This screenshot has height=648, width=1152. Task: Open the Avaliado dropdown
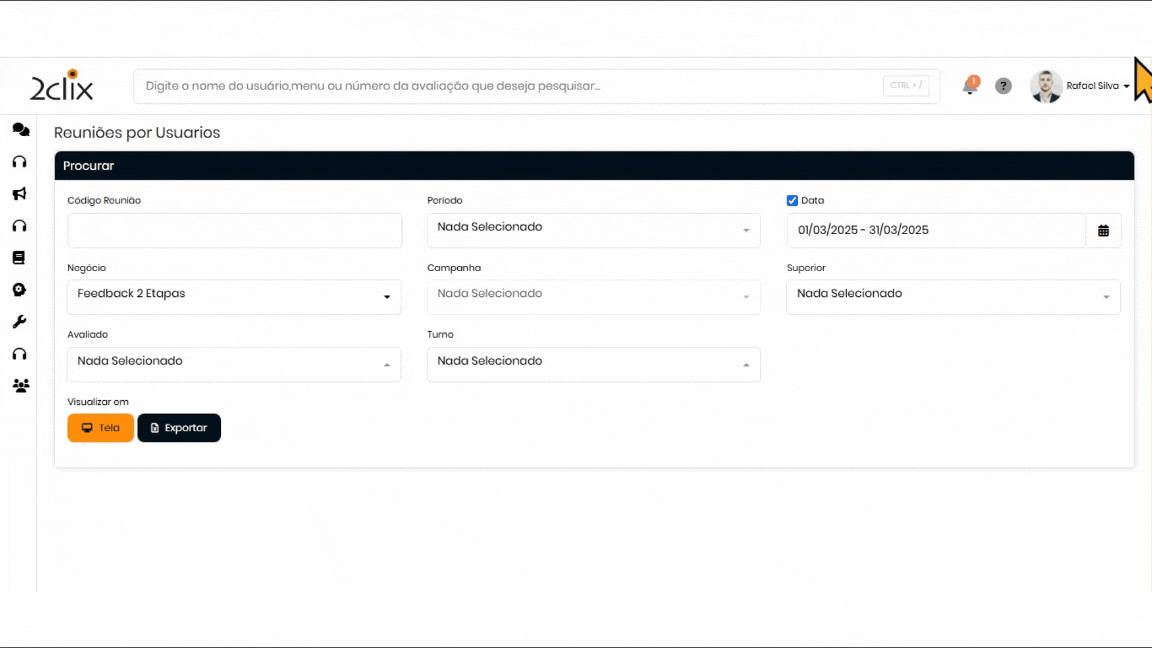[x=234, y=363]
